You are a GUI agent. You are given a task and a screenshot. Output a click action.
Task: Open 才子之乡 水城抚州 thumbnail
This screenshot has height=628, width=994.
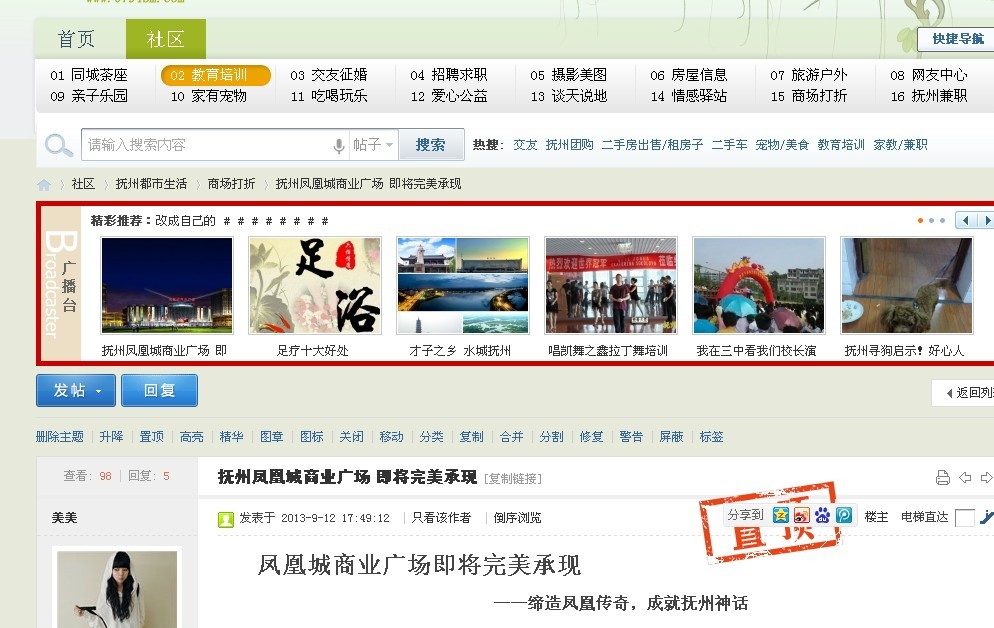point(463,285)
